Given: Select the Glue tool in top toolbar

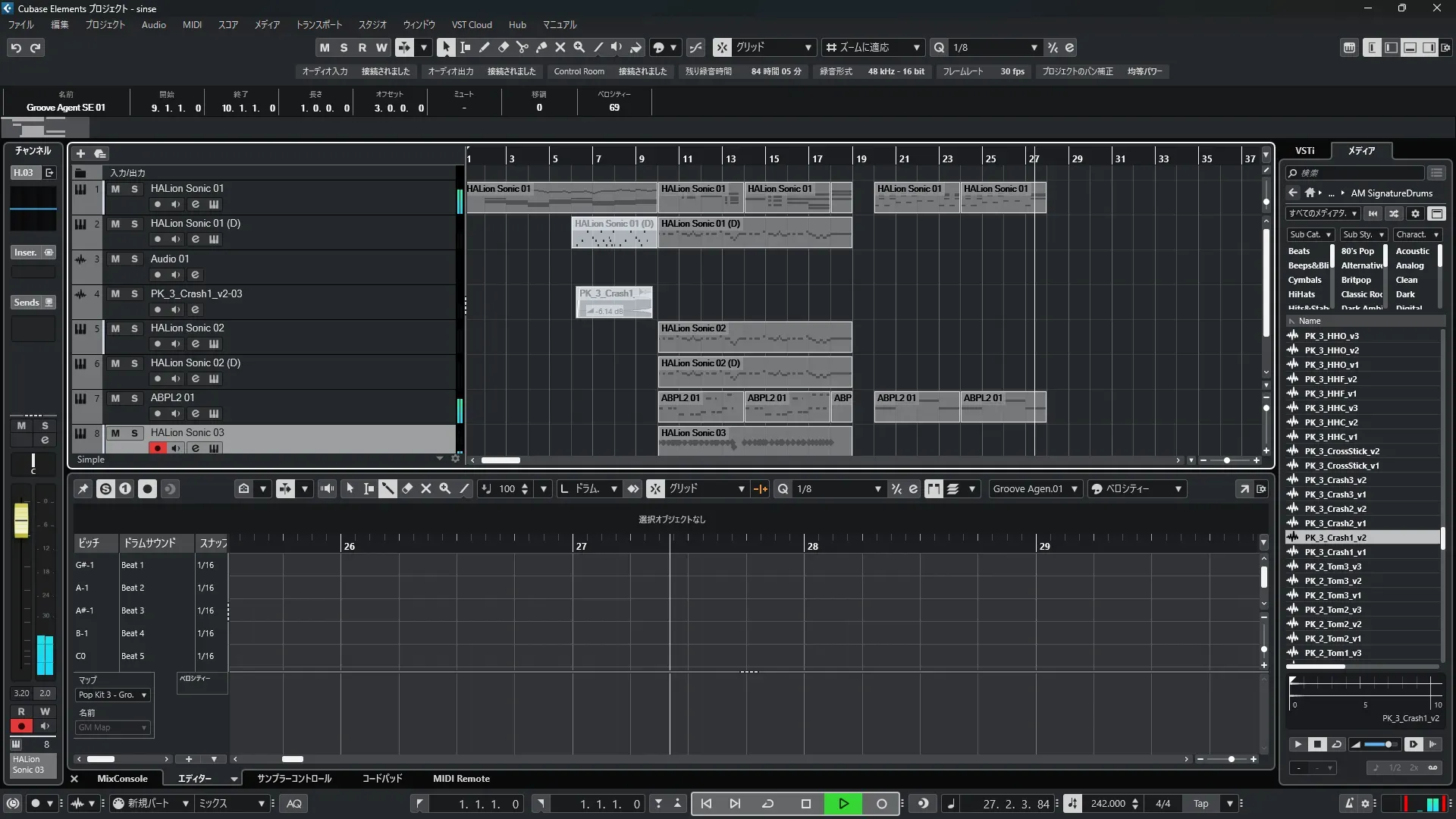Looking at the screenshot, I should [541, 47].
